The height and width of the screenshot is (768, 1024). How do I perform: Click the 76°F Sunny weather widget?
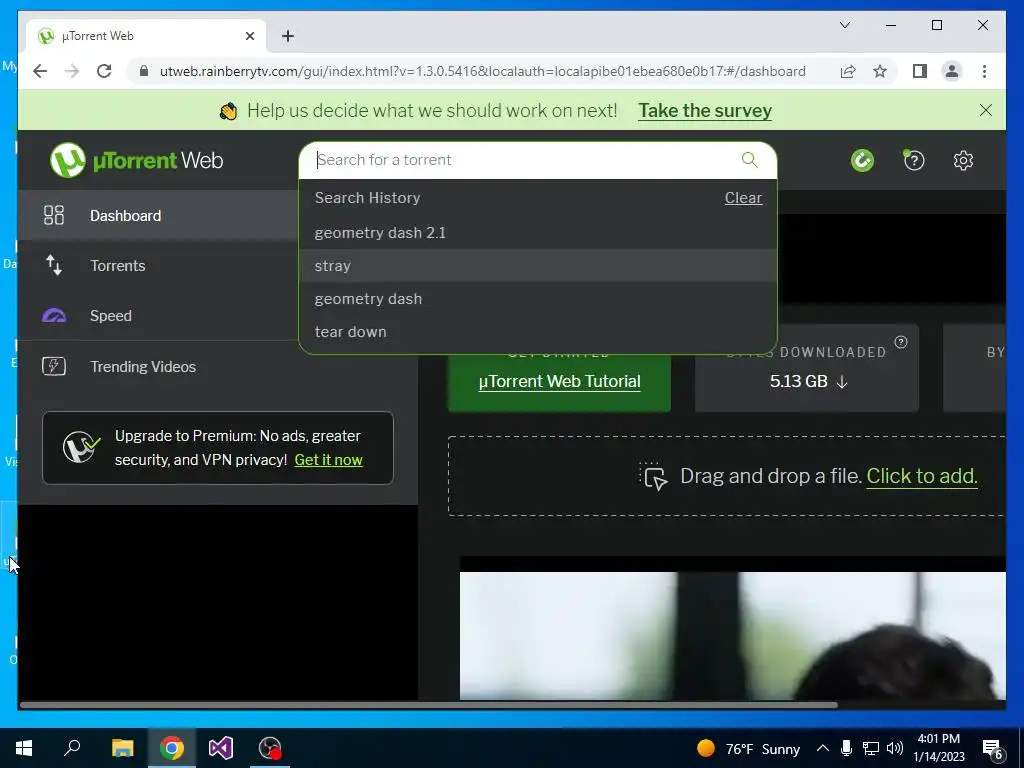(x=748, y=748)
